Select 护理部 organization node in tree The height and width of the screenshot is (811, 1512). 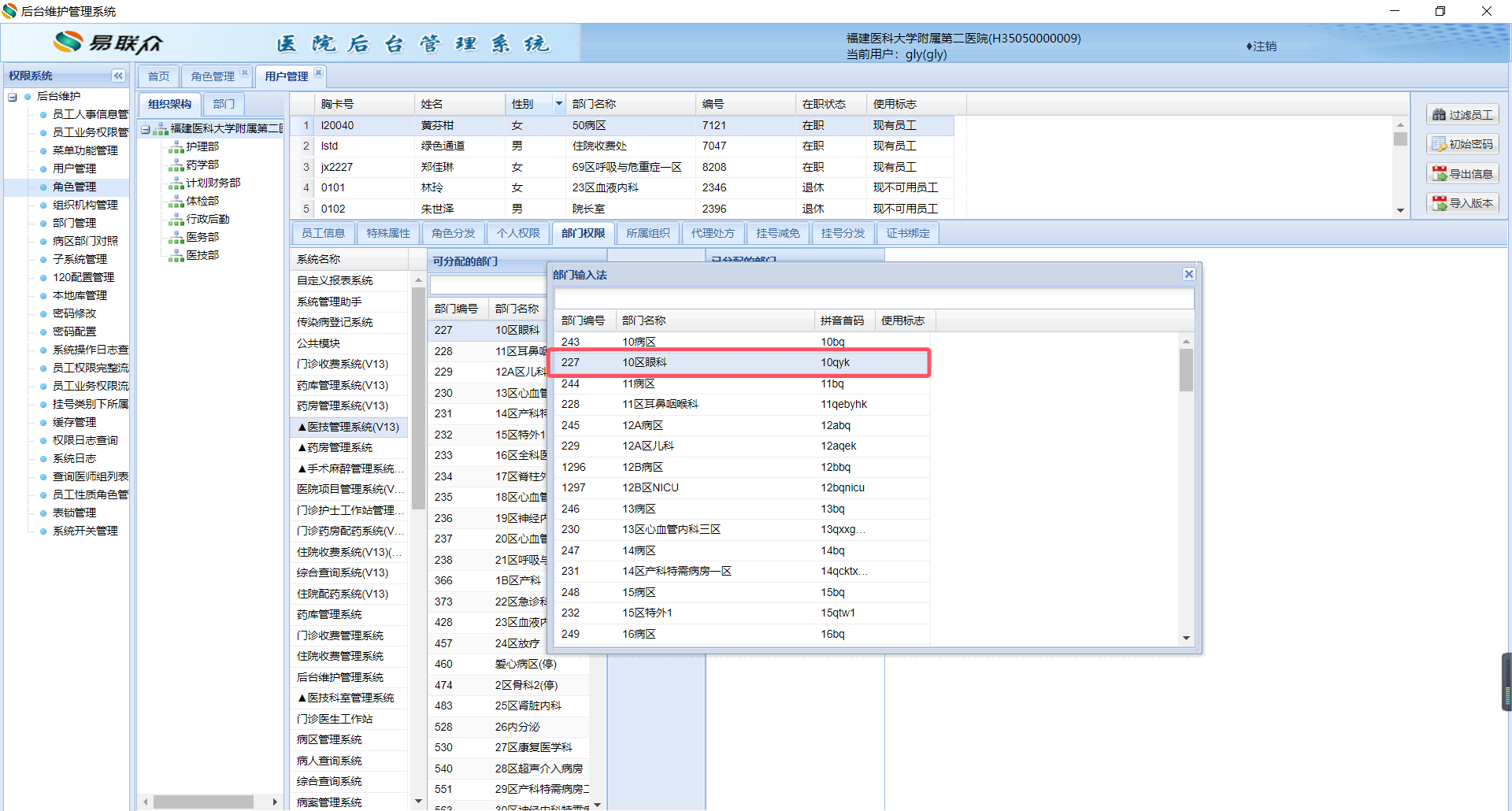tap(202, 146)
